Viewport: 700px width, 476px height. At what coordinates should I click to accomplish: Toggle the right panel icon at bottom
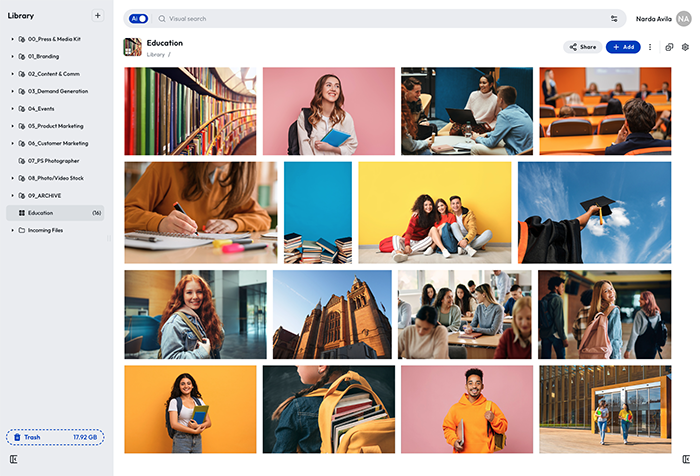(685, 459)
